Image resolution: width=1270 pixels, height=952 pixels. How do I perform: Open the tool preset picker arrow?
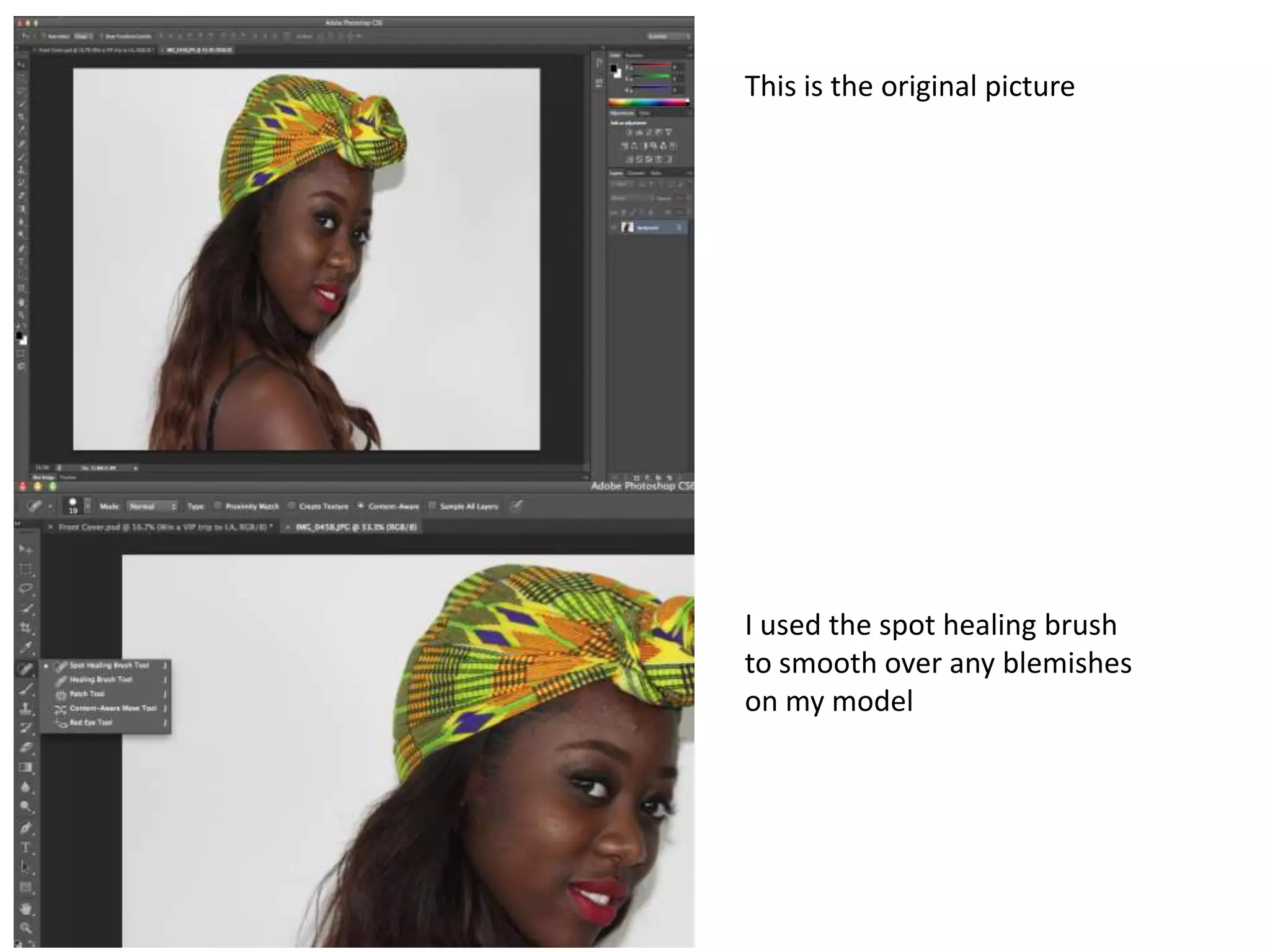tap(50, 507)
